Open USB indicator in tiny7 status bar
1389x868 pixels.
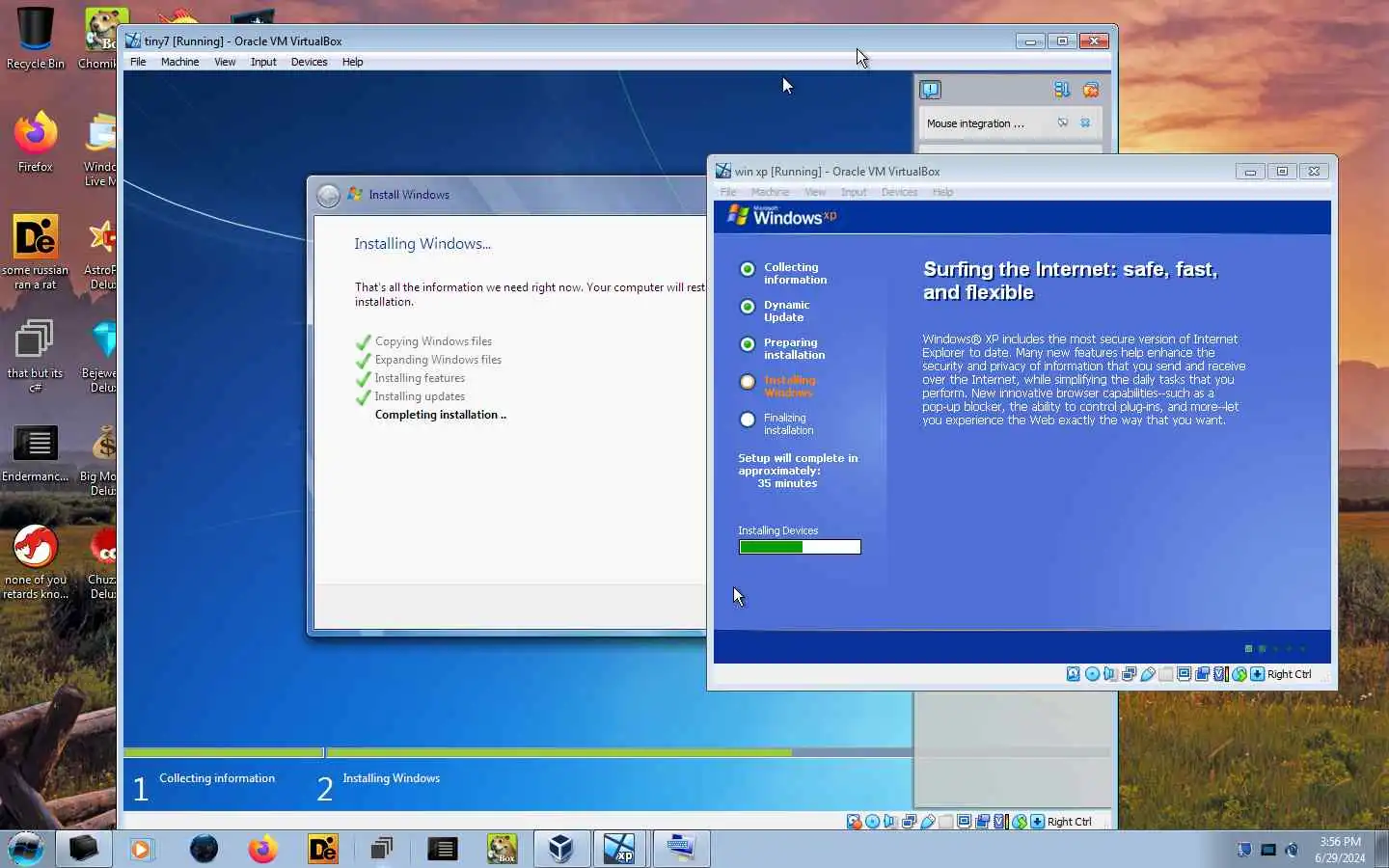[x=927, y=822]
